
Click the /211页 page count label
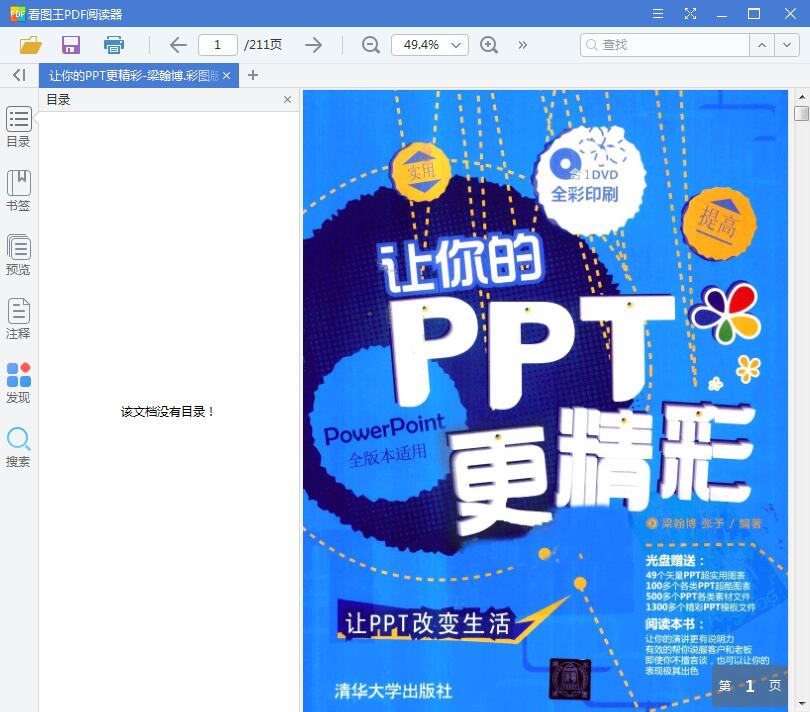click(263, 45)
